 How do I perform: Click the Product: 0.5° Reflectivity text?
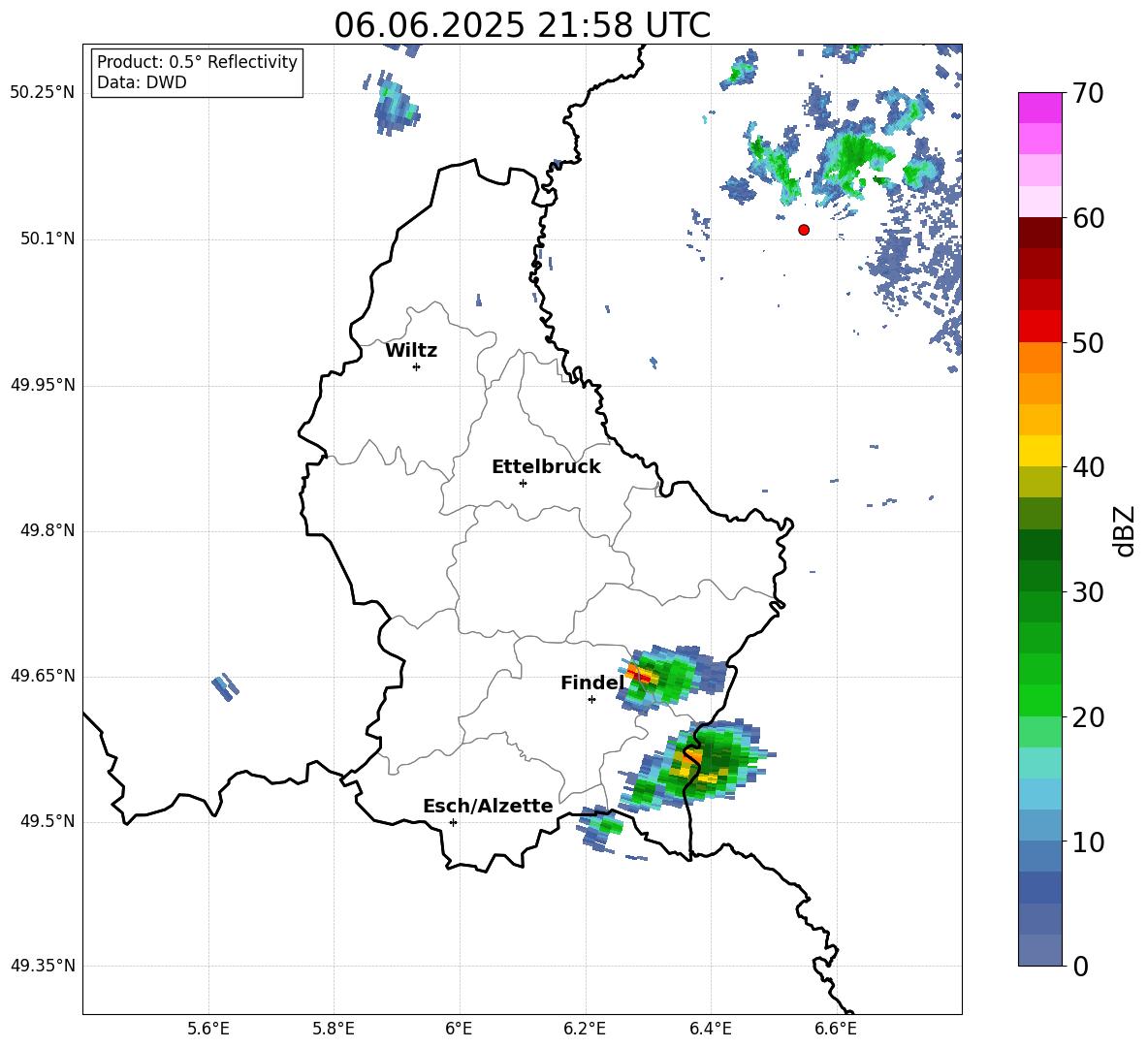(x=197, y=61)
